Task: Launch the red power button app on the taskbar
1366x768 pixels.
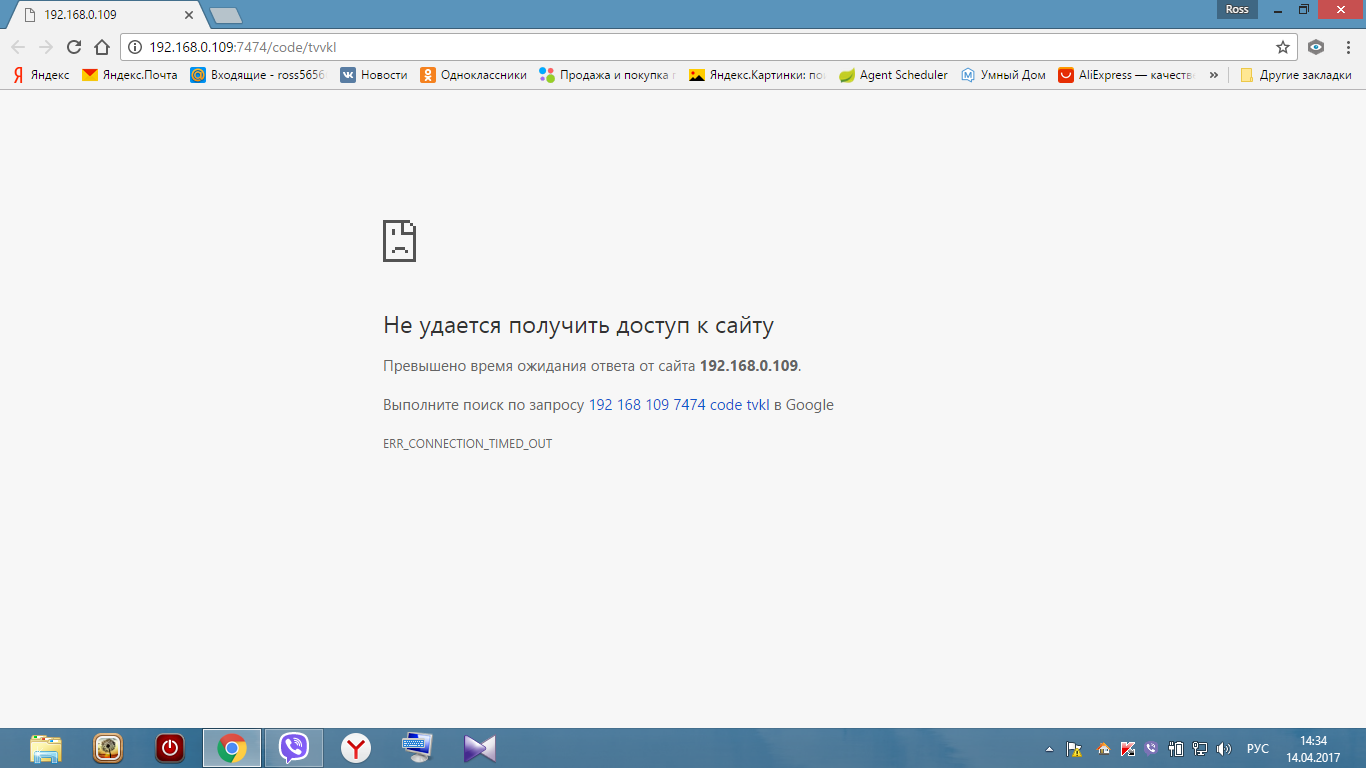Action: pyautogui.click(x=170, y=748)
